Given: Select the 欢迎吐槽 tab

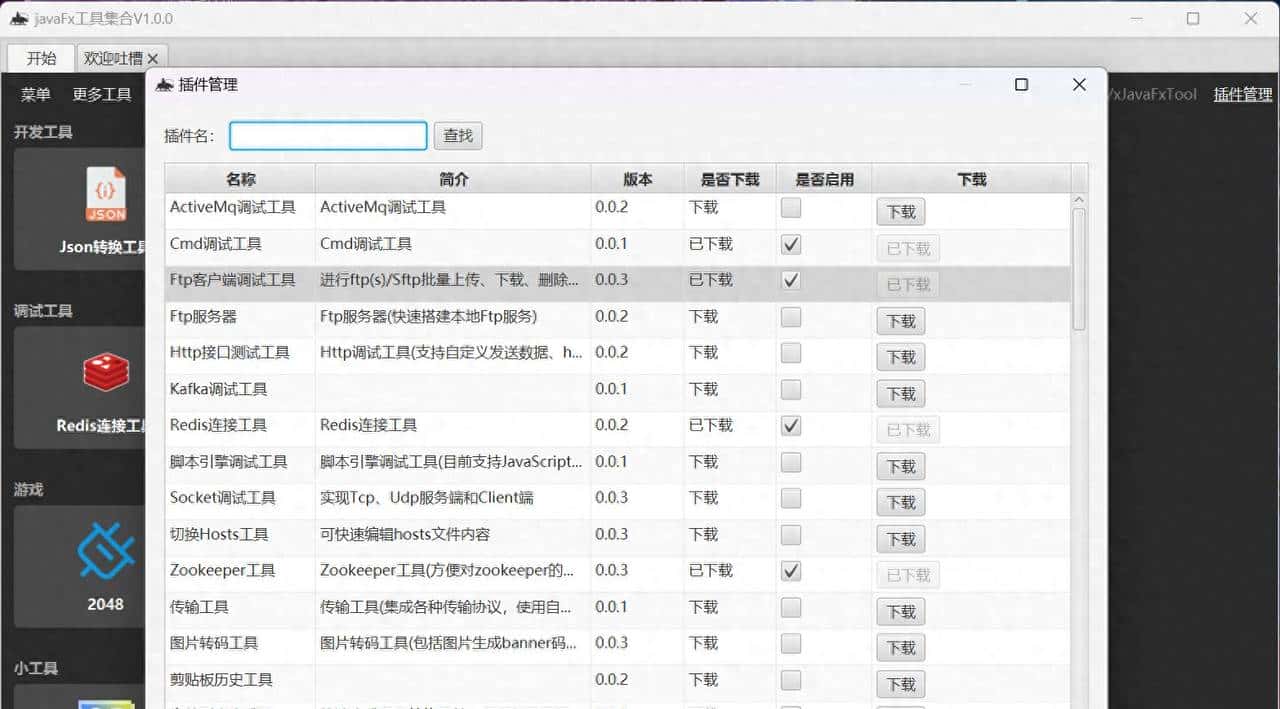Looking at the screenshot, I should tap(113, 57).
